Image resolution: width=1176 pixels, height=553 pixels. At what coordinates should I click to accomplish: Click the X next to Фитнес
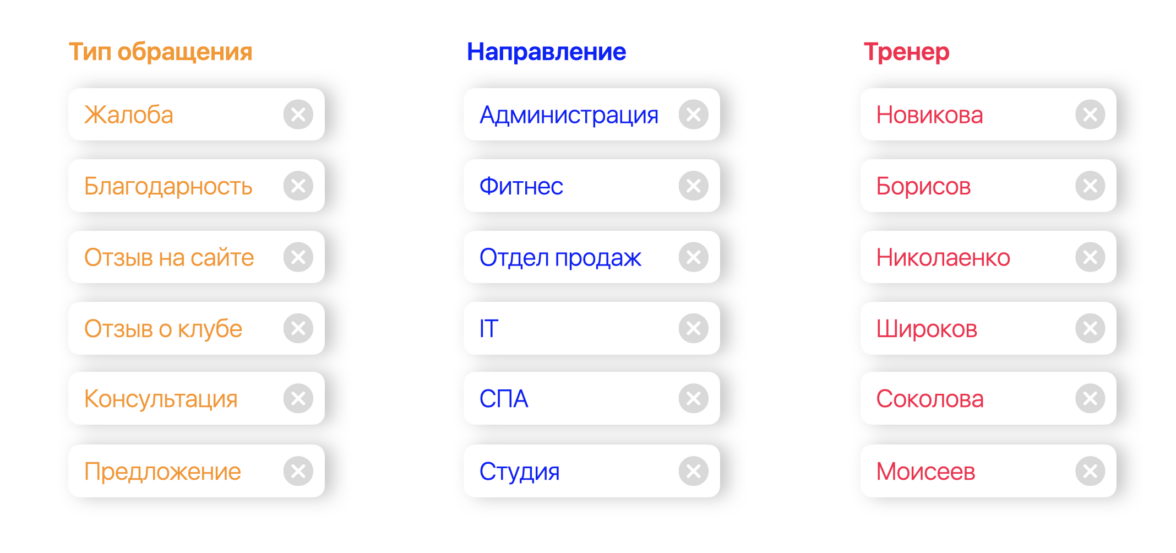pyautogui.click(x=693, y=186)
